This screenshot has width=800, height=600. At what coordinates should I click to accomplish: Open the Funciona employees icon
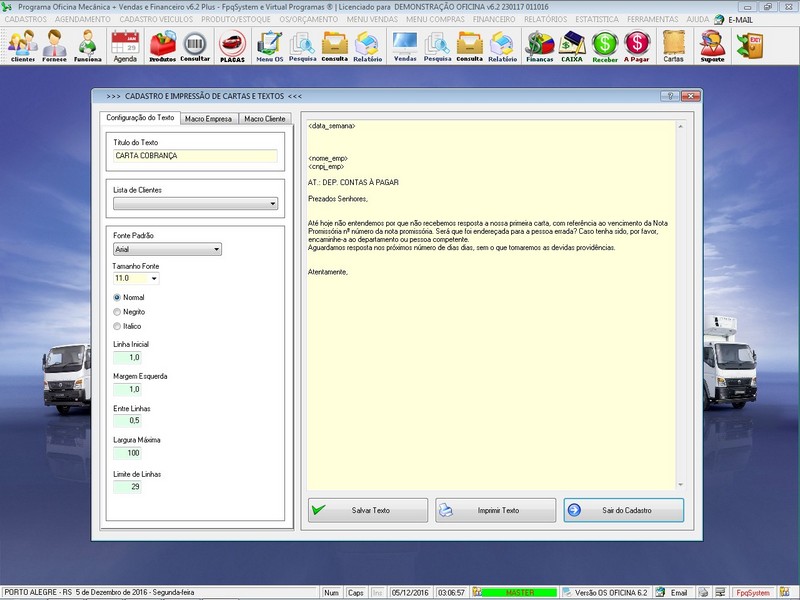(87, 46)
